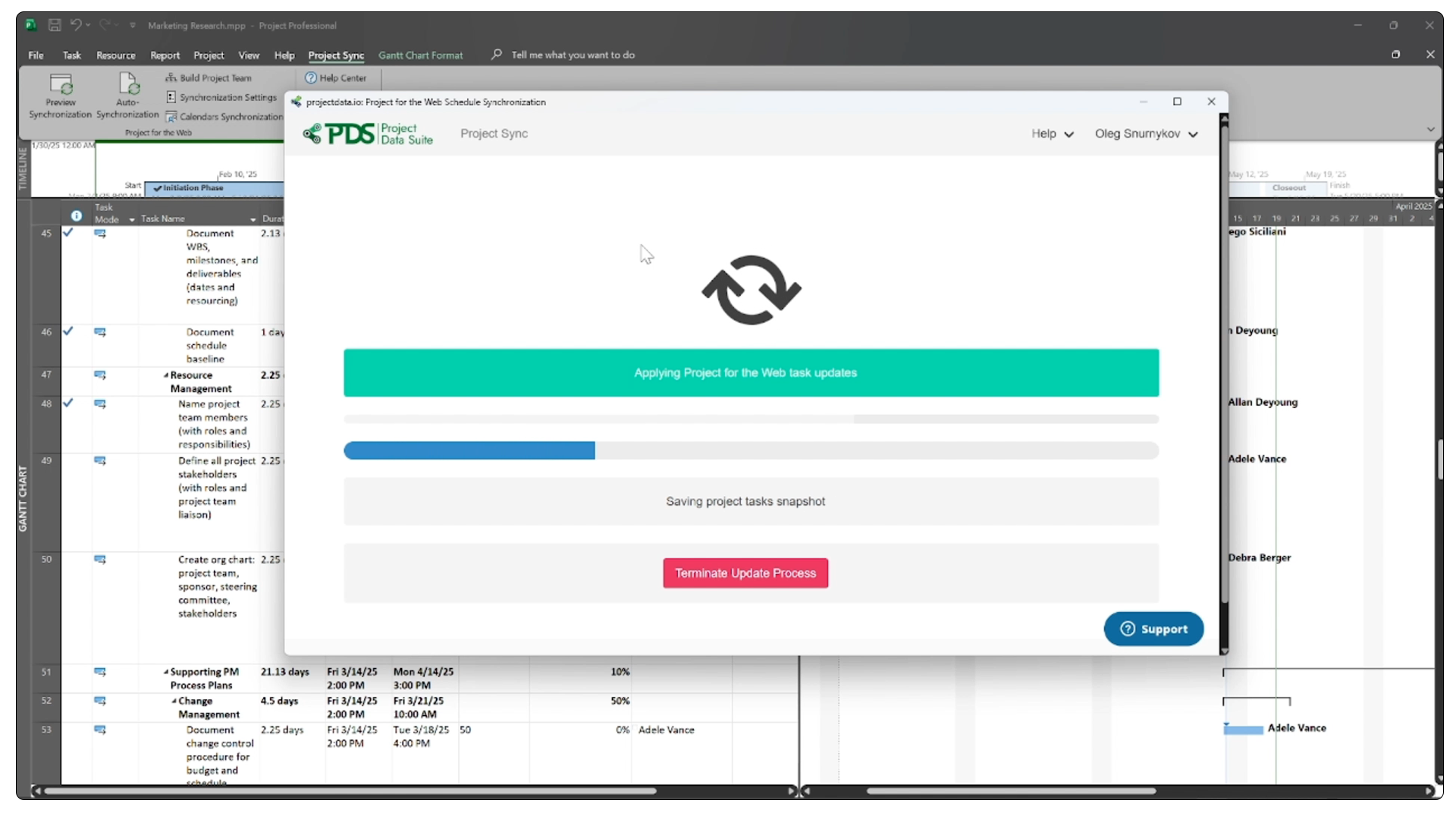Open the Oleg Snurnykov account menu
This screenshot has width=1456, height=819.
click(x=1145, y=134)
